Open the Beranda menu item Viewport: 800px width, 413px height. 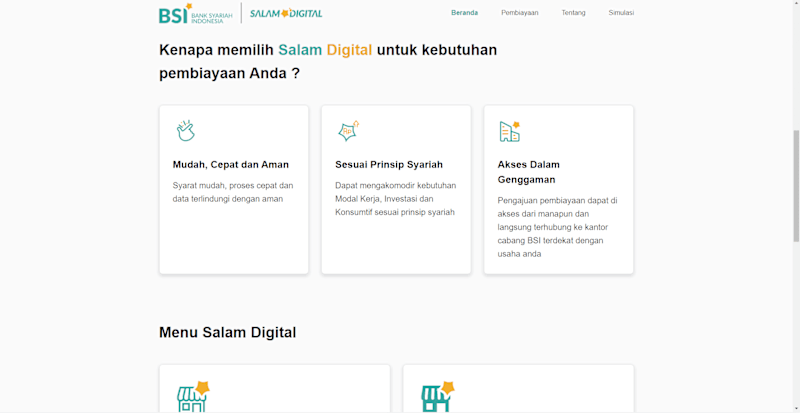tap(464, 13)
